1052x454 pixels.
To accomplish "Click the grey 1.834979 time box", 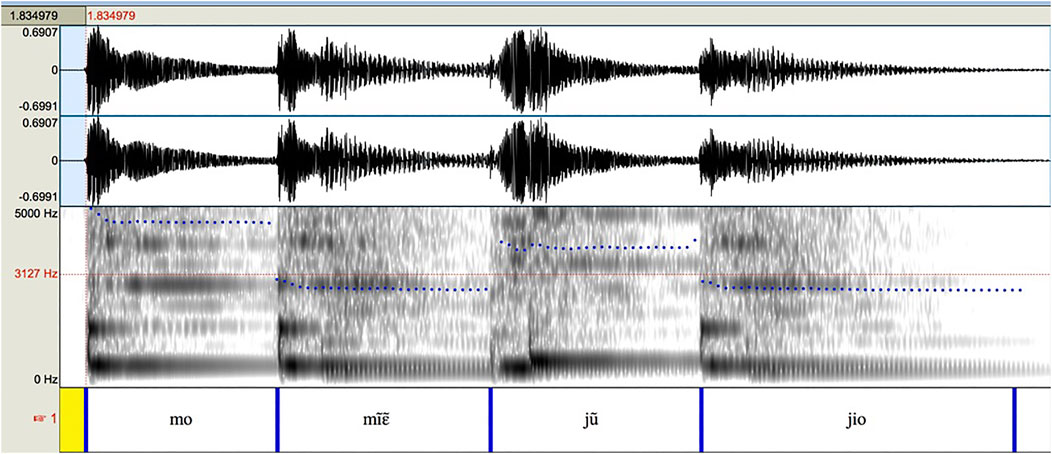I will tap(43, 16).
